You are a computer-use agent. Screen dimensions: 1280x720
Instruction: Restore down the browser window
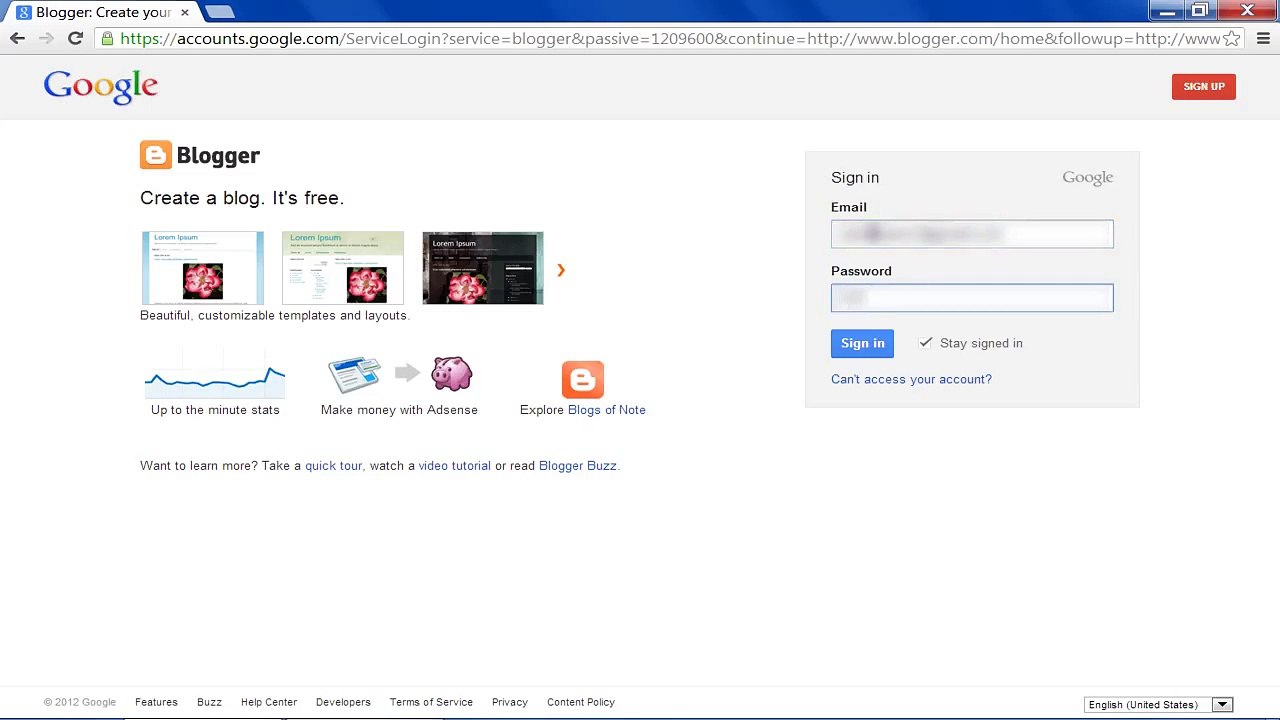[1200, 11]
